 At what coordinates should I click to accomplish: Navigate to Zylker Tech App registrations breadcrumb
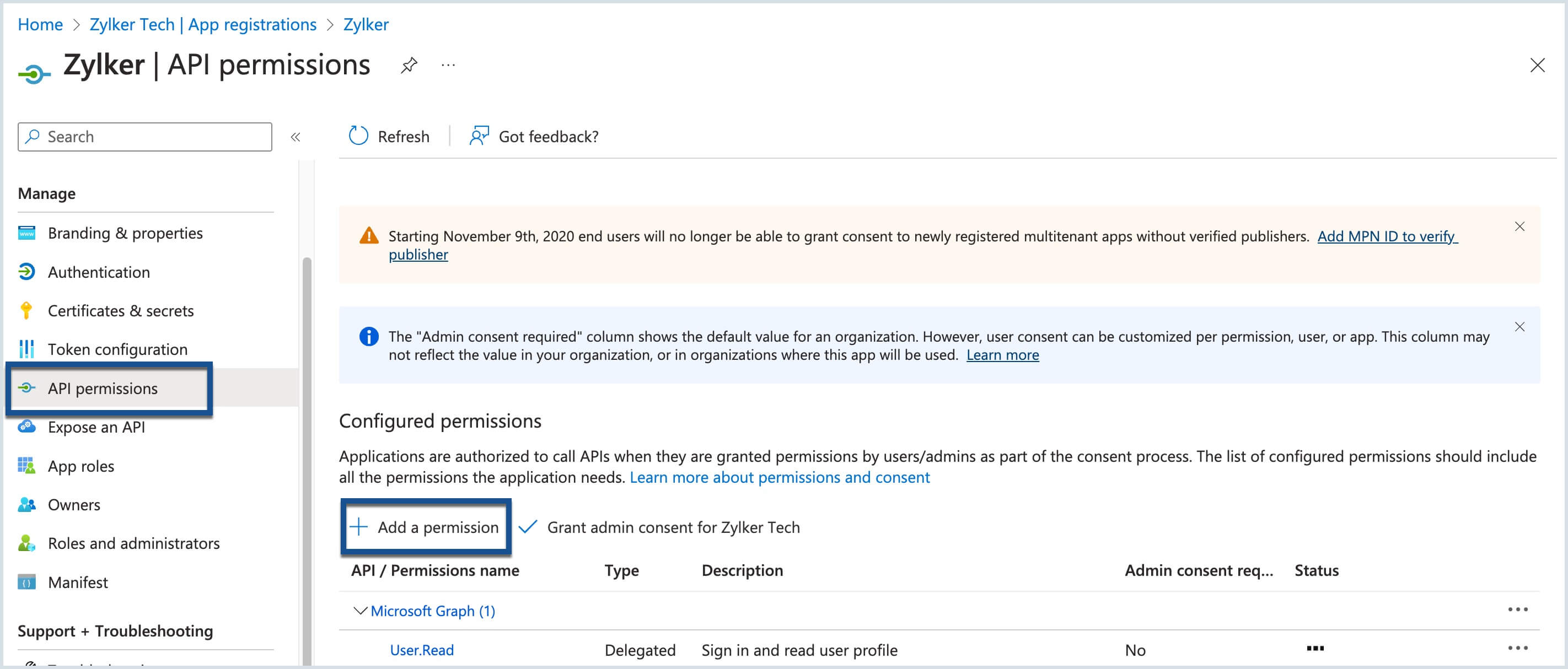[203, 24]
